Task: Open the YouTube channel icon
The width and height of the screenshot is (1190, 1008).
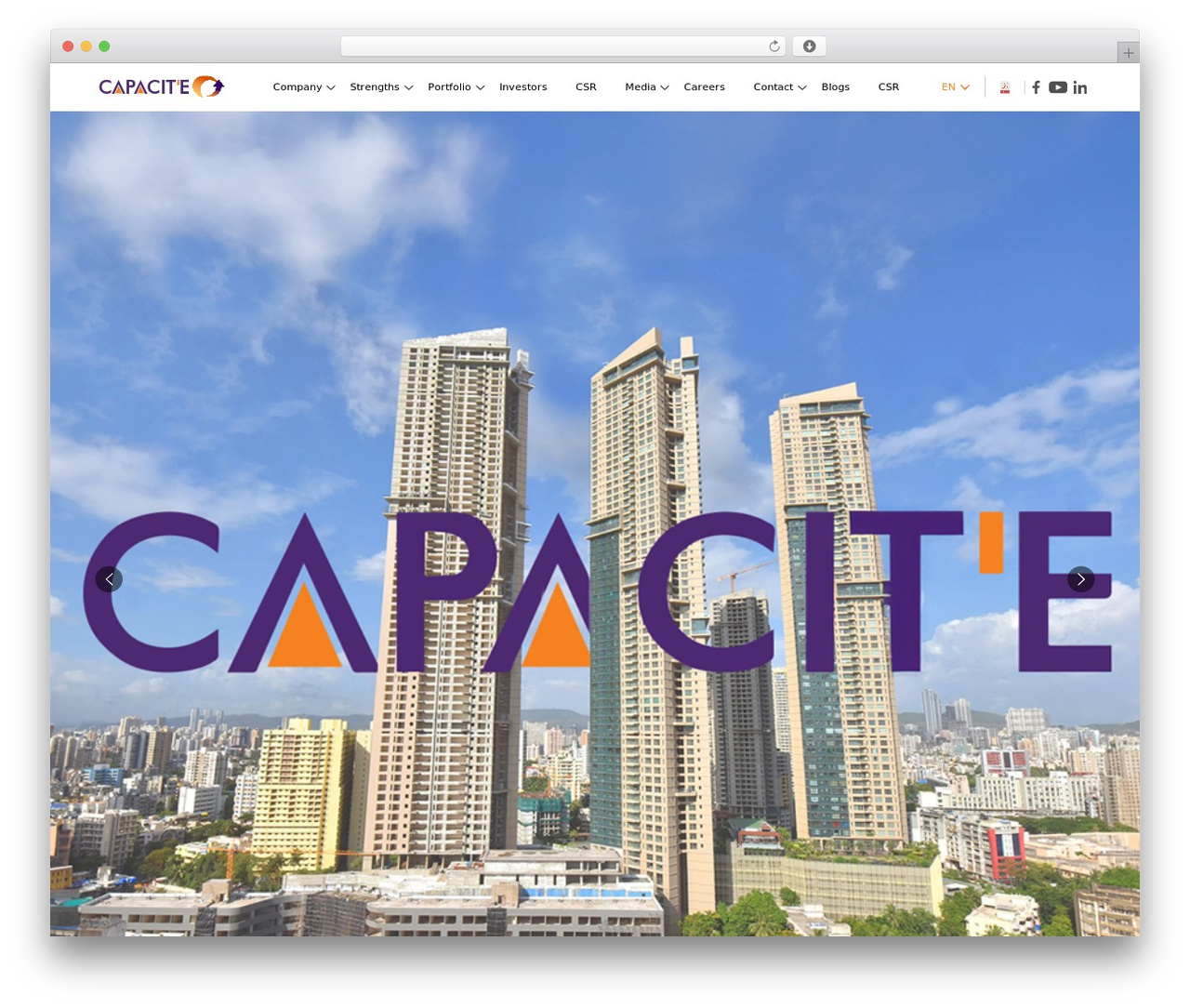Action: point(1058,86)
